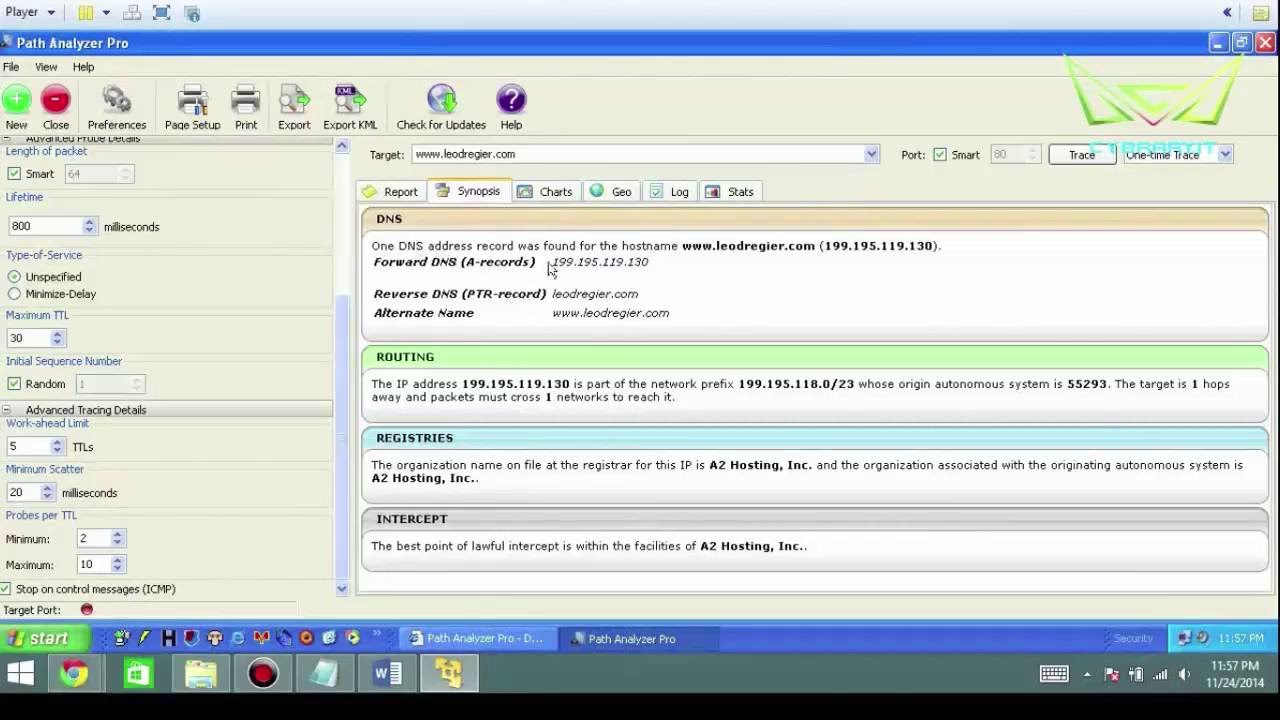1280x720 pixels.
Task: Select Minimize-Delay radio button
Action: [x=14, y=294]
